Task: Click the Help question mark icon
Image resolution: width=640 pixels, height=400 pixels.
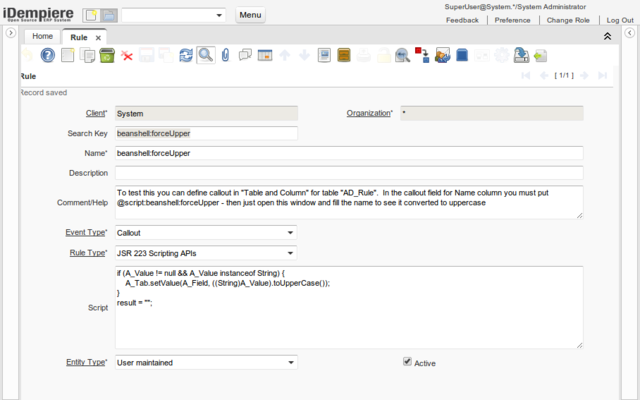Action: click(x=46, y=55)
